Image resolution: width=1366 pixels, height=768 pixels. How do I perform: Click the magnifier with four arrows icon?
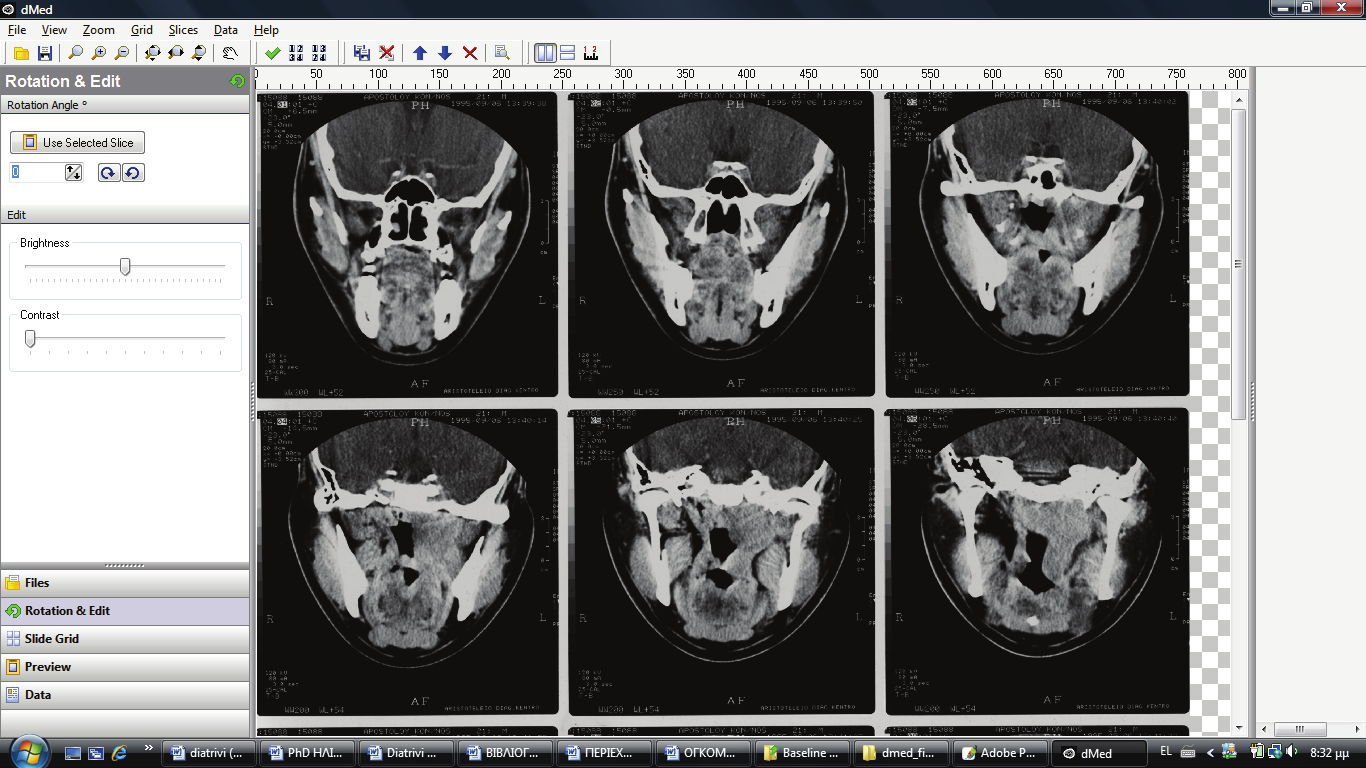[x=152, y=53]
